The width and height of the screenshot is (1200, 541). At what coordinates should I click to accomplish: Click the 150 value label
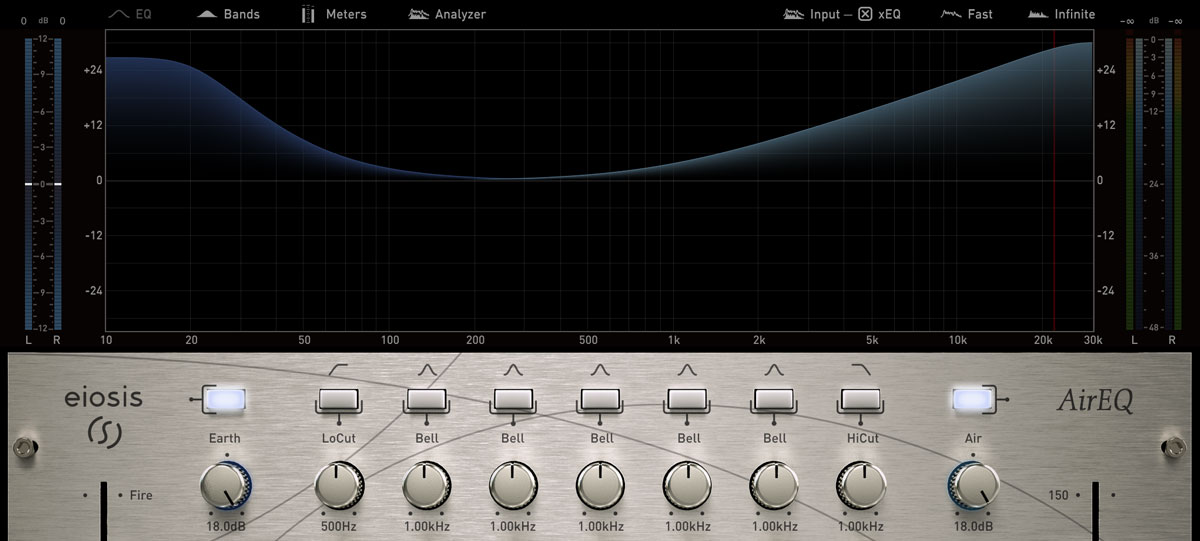pos(1059,495)
